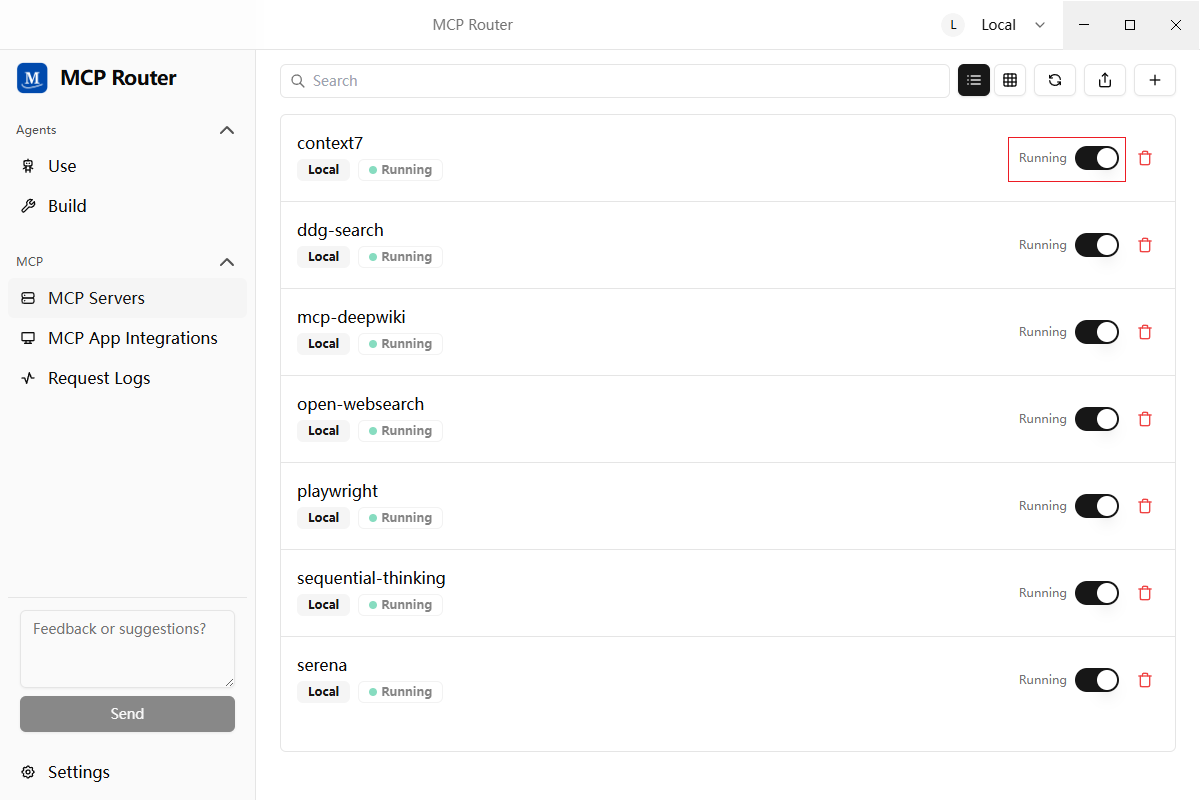Collapse the Agents section
Image resolution: width=1200 pixels, height=800 pixels.
tap(227, 130)
